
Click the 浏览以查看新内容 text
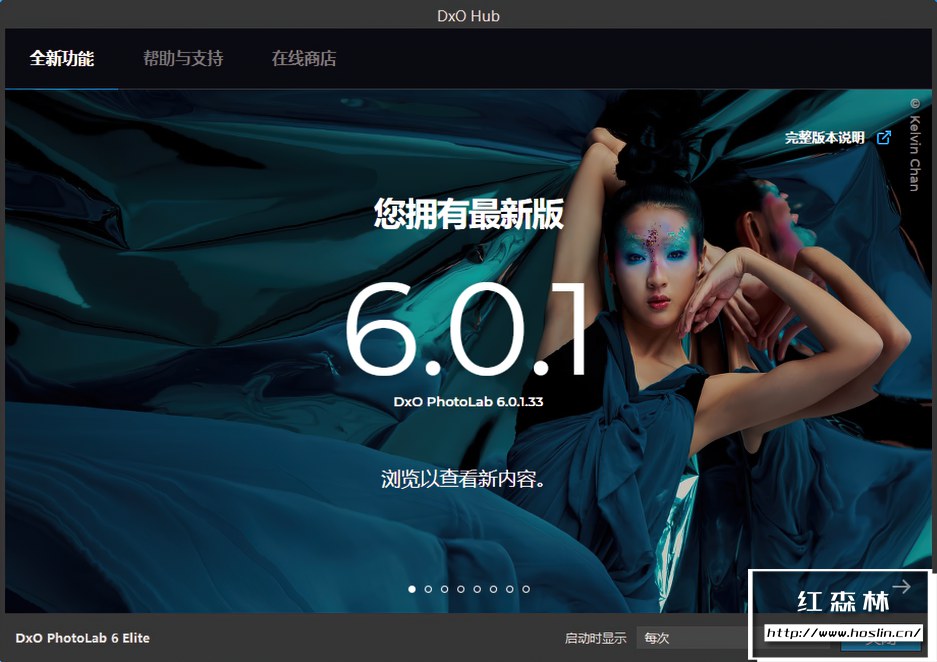tap(463, 479)
